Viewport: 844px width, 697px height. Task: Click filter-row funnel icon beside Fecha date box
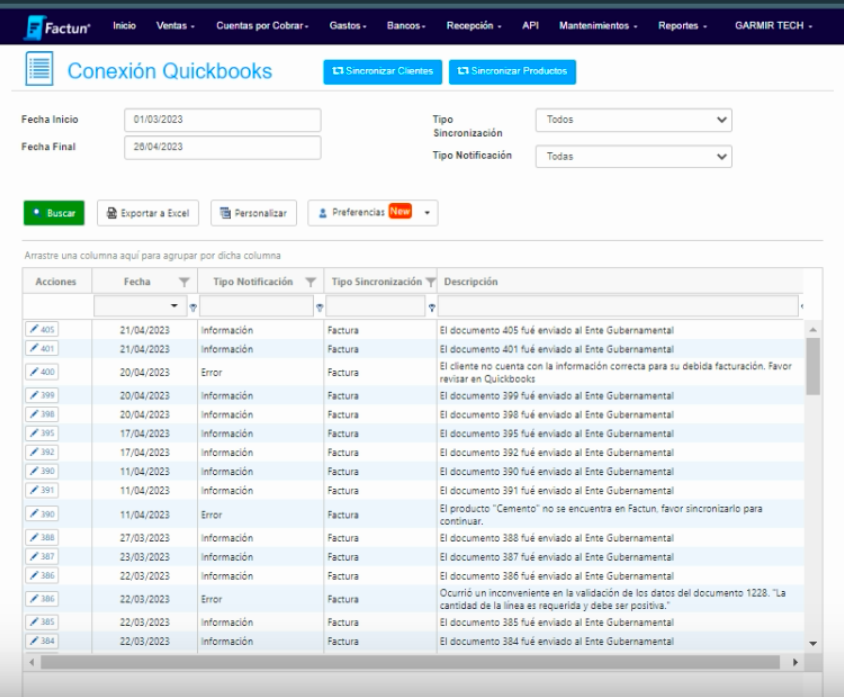(193, 307)
